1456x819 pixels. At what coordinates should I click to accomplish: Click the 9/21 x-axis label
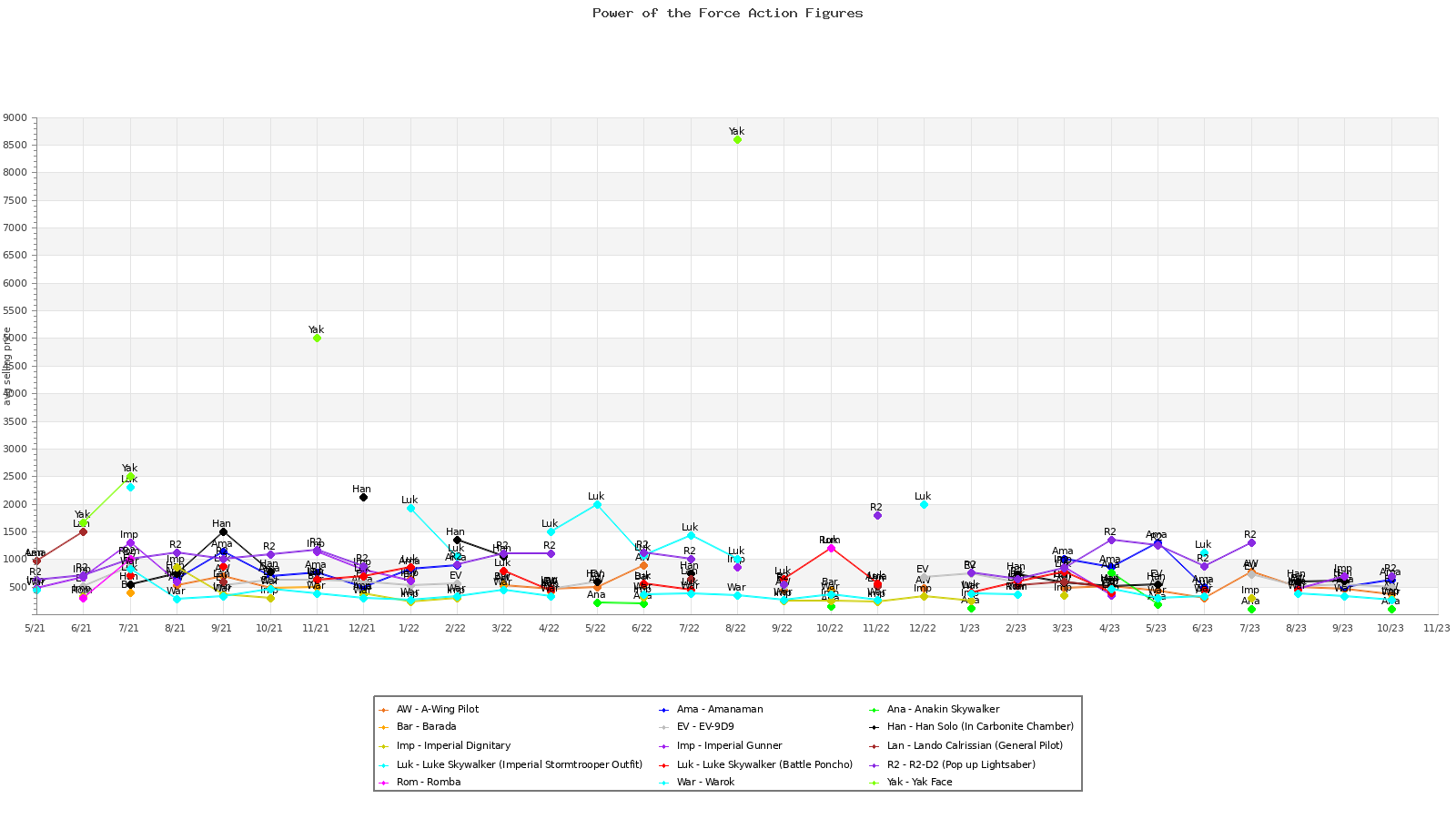pos(222,628)
